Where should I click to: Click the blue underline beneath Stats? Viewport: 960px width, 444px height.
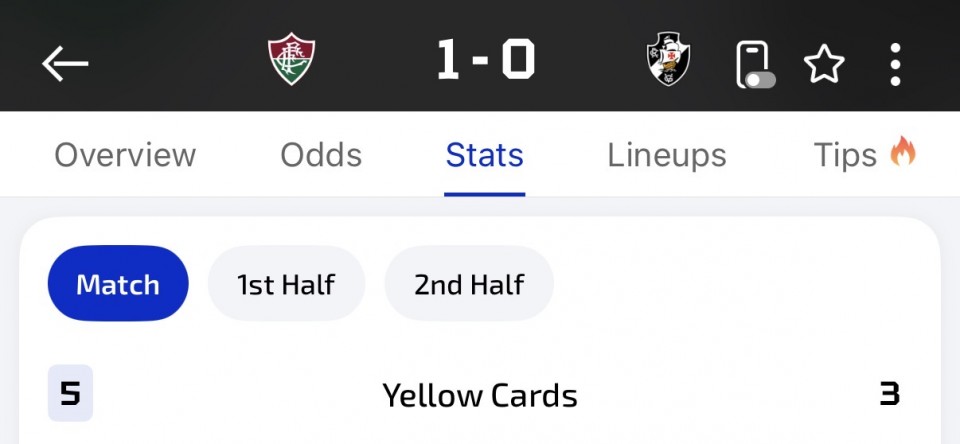click(x=485, y=193)
